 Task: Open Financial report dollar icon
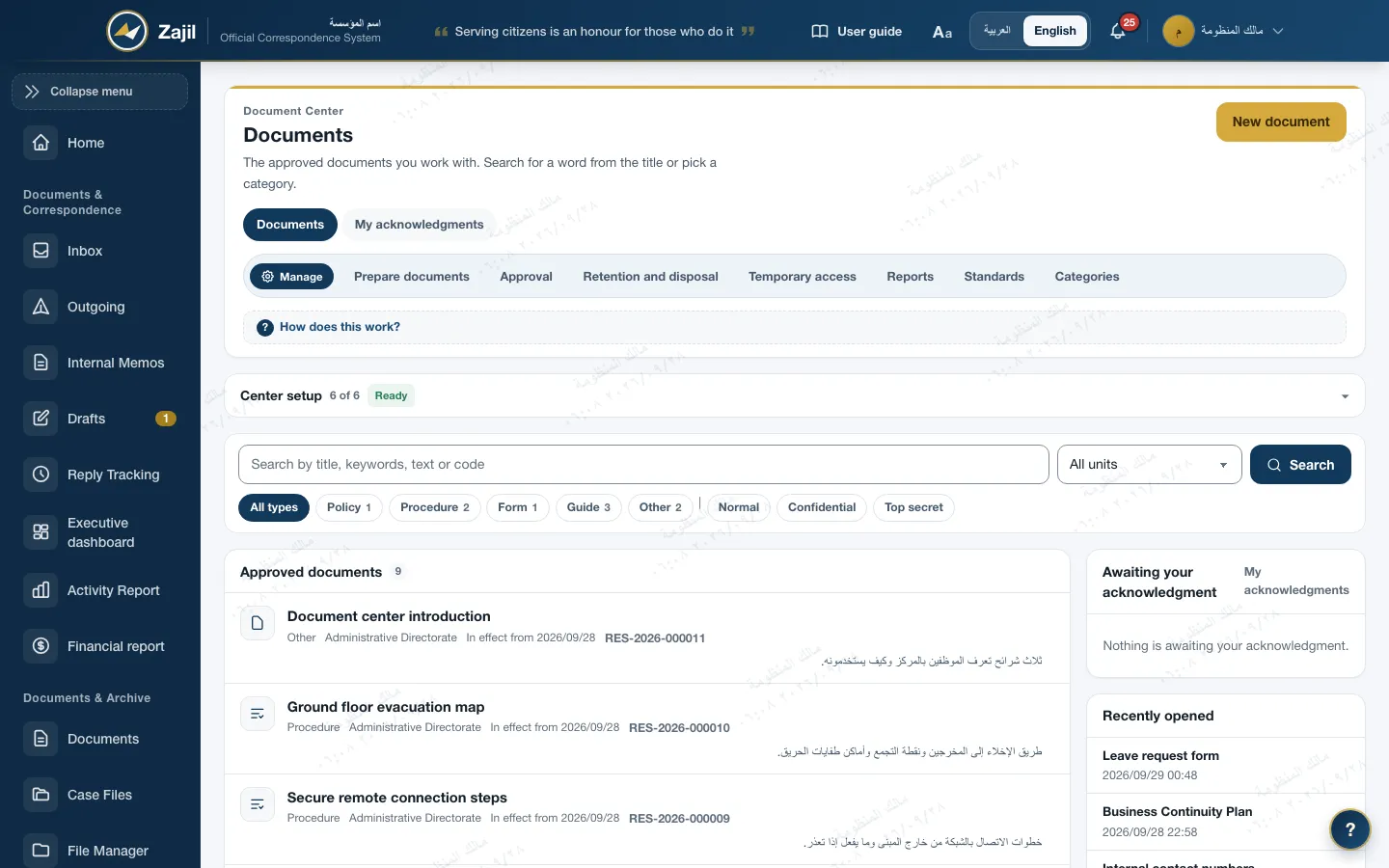(x=41, y=646)
